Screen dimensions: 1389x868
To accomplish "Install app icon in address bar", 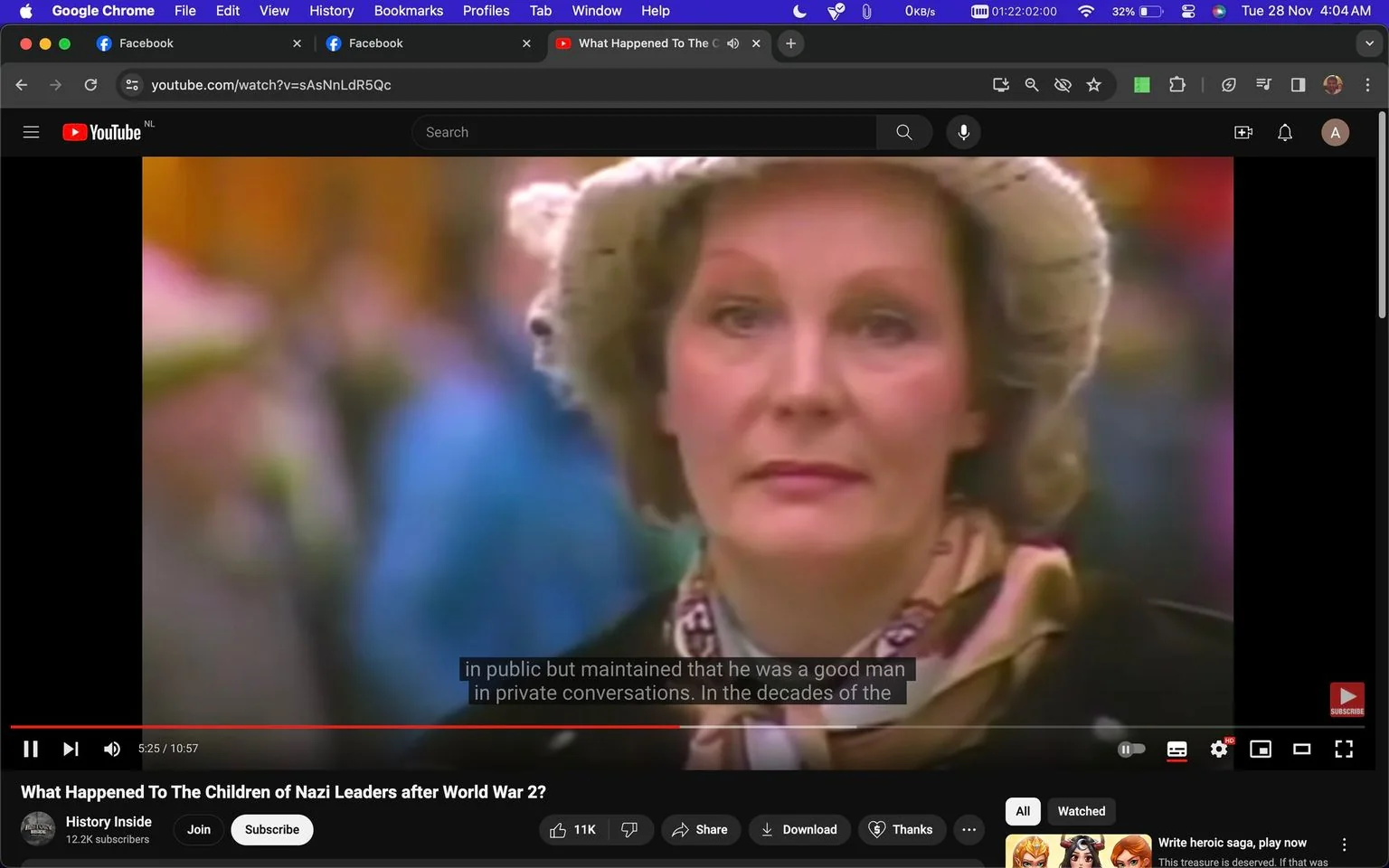I will point(1000,85).
